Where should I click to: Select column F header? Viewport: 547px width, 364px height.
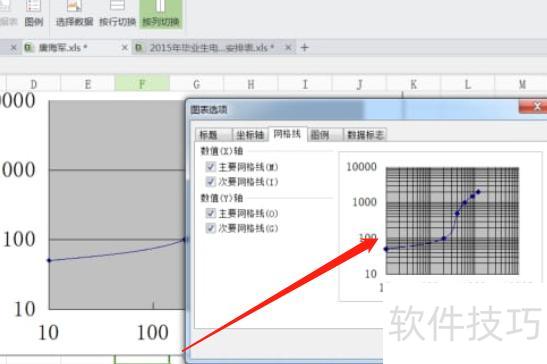[x=142, y=84]
